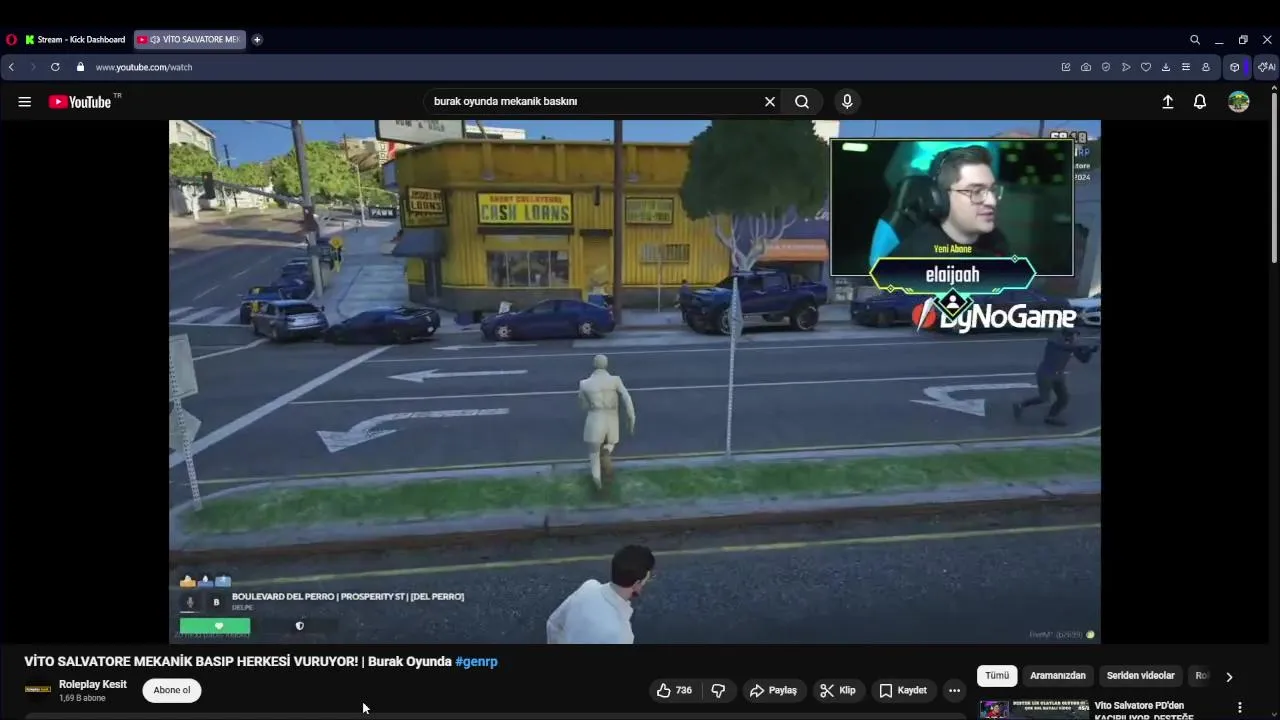The width and height of the screenshot is (1280, 720).
Task: Create a clip with Klip button
Action: [x=838, y=690]
